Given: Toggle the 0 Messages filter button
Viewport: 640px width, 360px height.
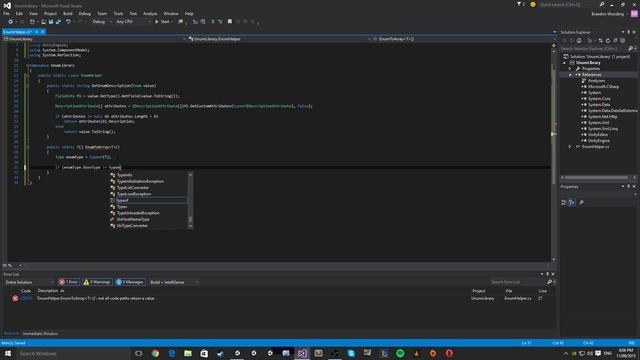Looking at the screenshot, I should pyautogui.click(x=130, y=282).
